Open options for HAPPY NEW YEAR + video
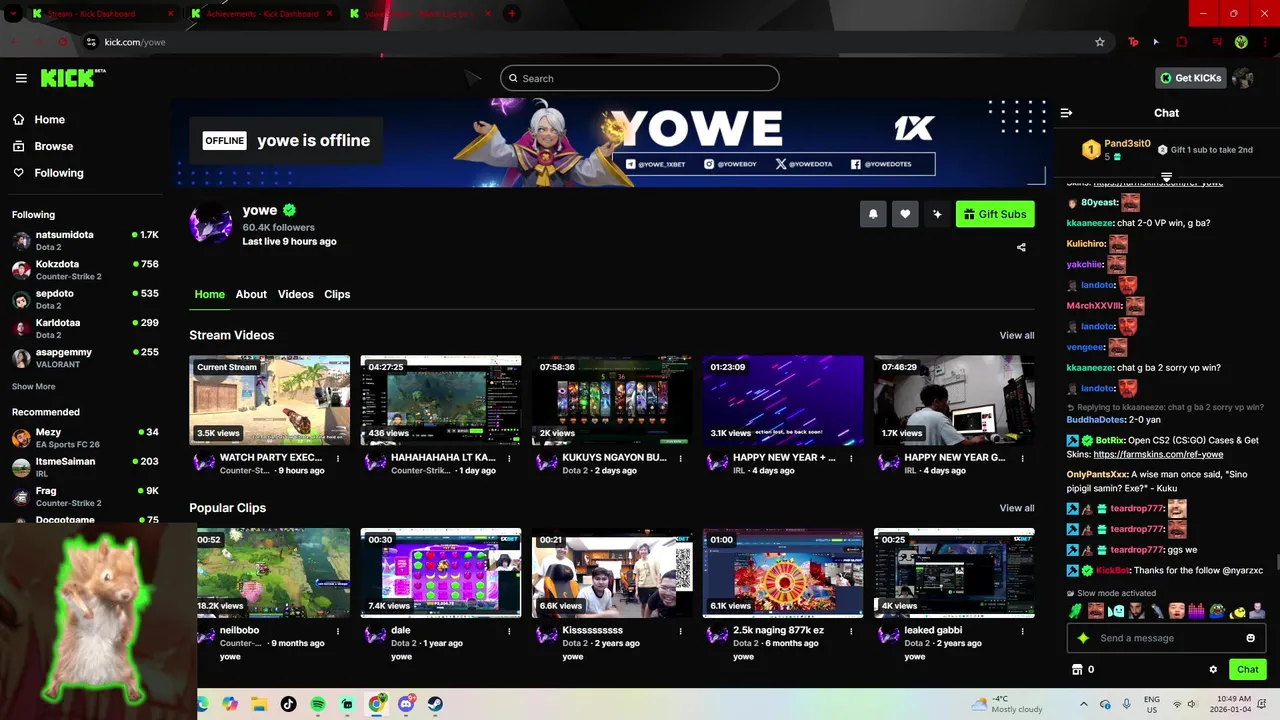Screen dimensions: 1280x720 point(851,458)
